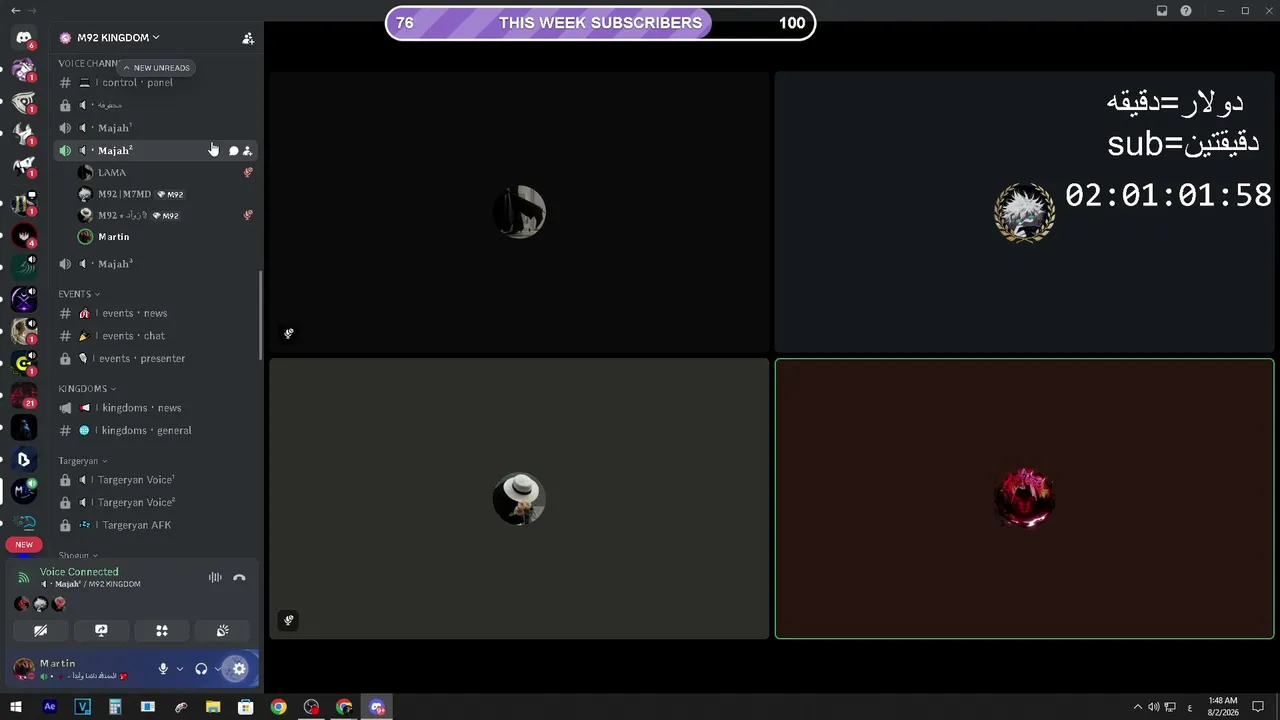Open the Targeryan AFK channel
The height and width of the screenshot is (720, 1280).
click(x=157, y=525)
